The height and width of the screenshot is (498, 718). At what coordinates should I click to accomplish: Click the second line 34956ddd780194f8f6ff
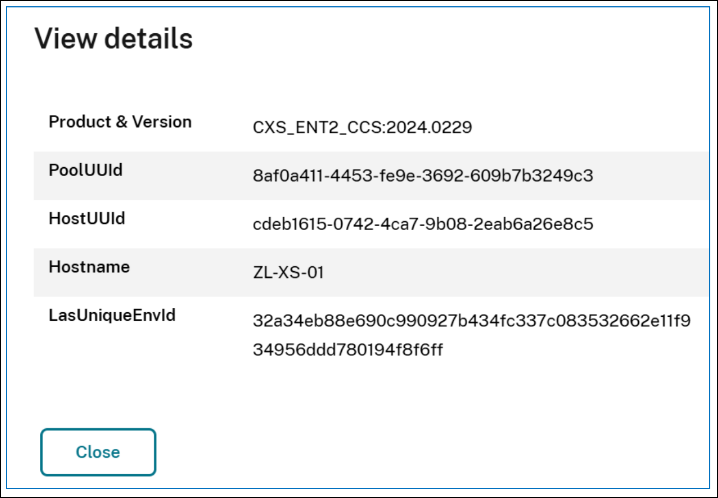click(x=348, y=349)
